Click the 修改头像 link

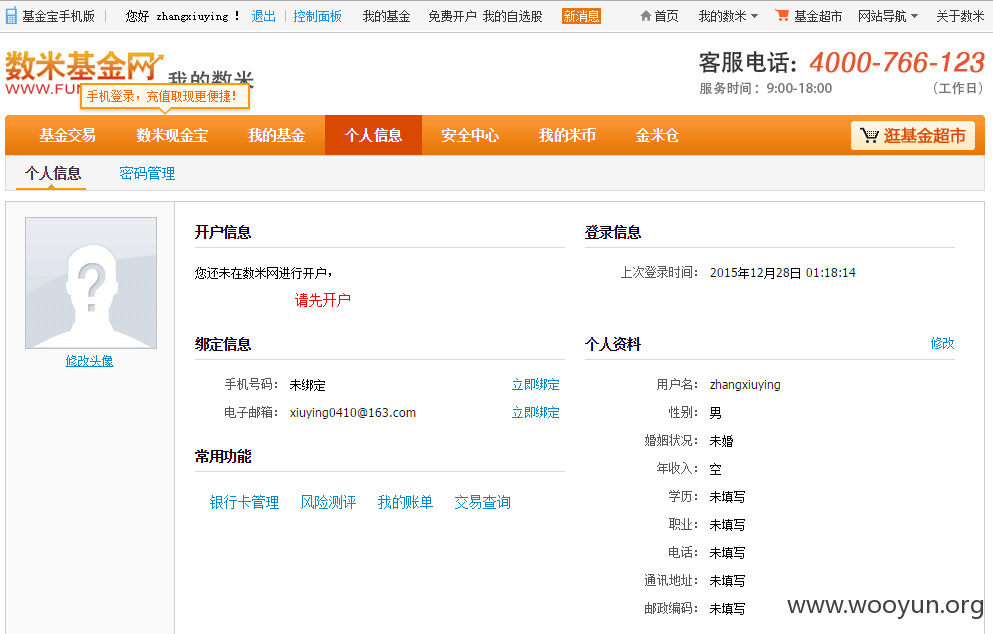click(89, 360)
